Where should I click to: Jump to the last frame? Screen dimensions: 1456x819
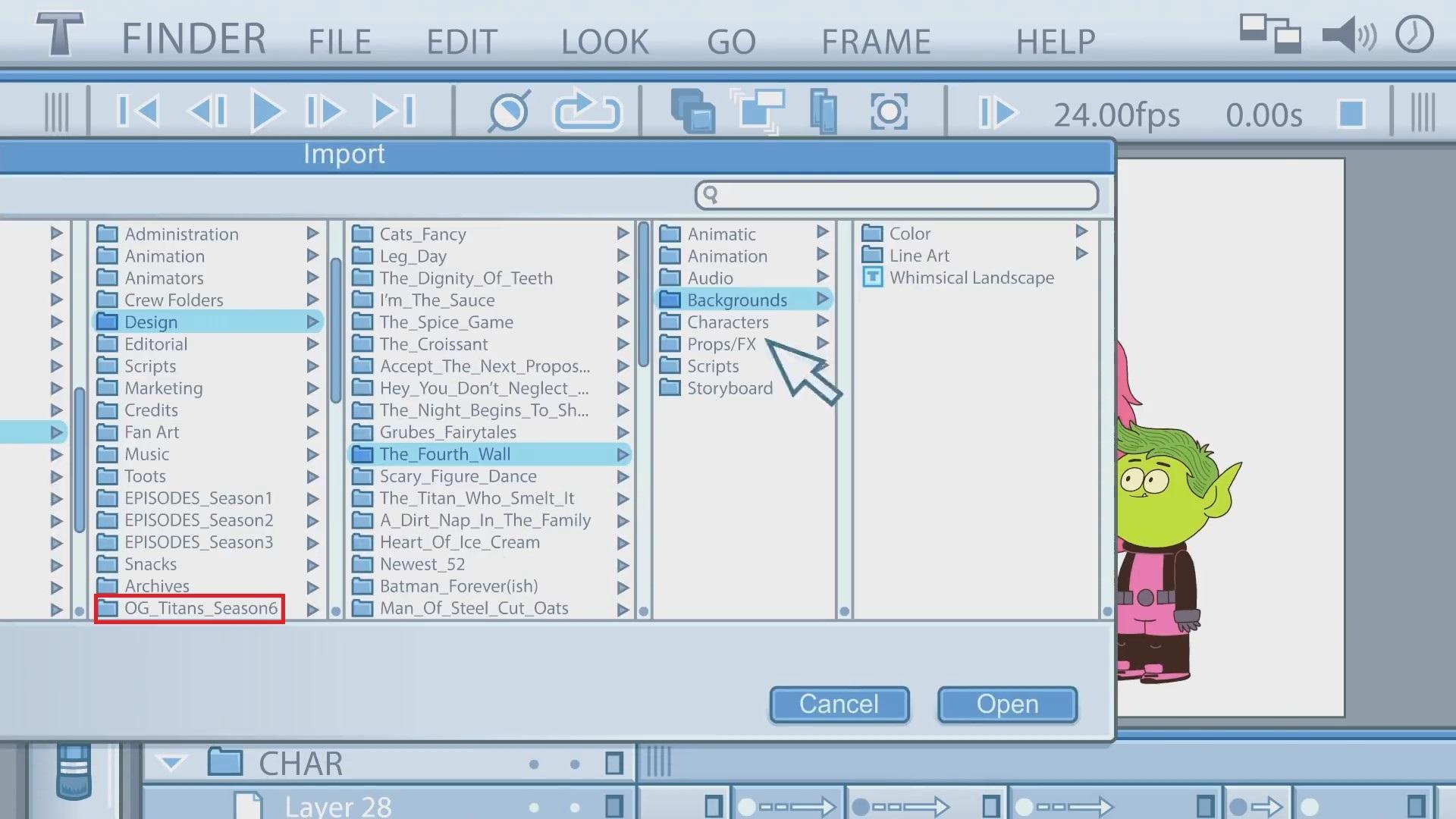pyautogui.click(x=394, y=111)
